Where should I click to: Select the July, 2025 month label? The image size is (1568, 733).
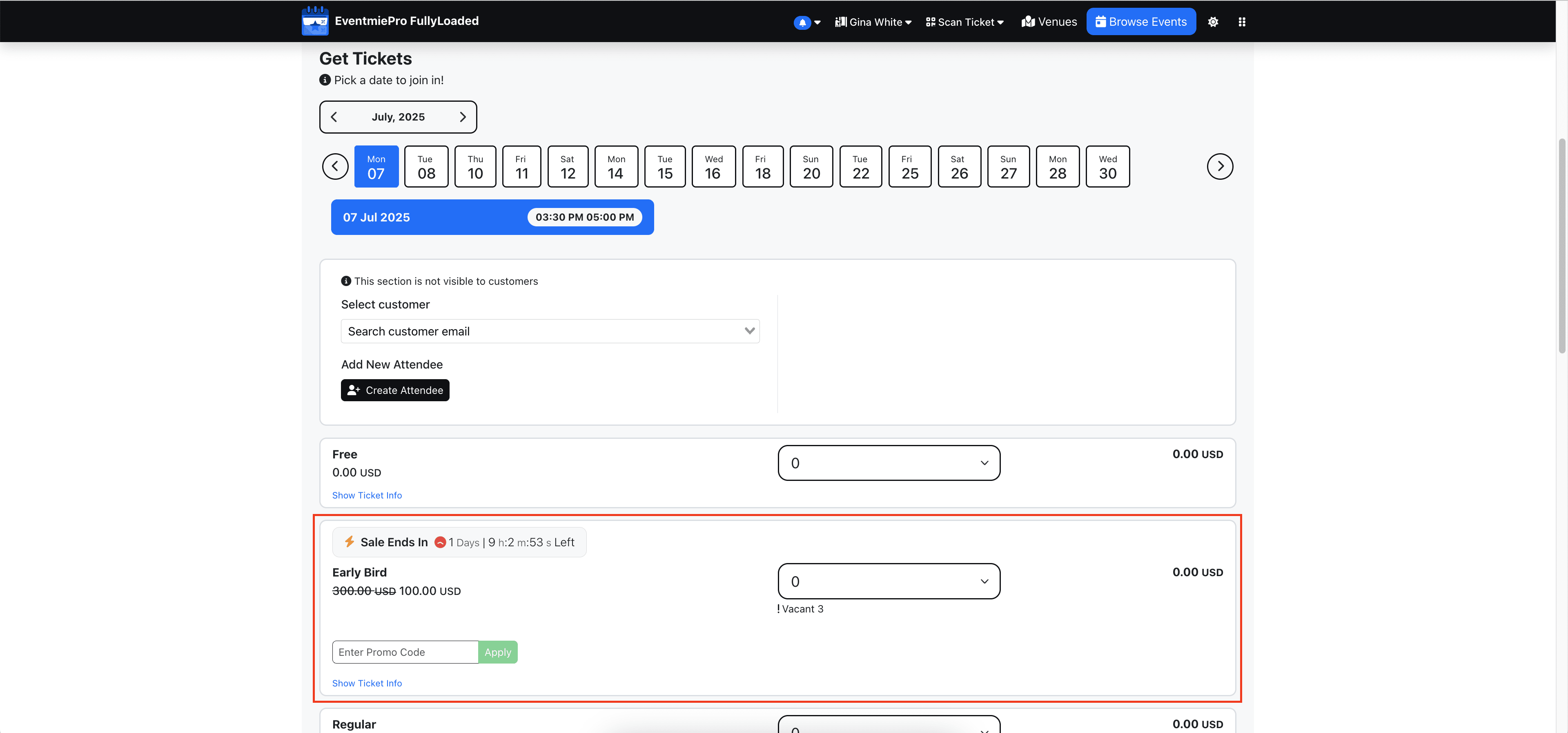click(x=398, y=117)
